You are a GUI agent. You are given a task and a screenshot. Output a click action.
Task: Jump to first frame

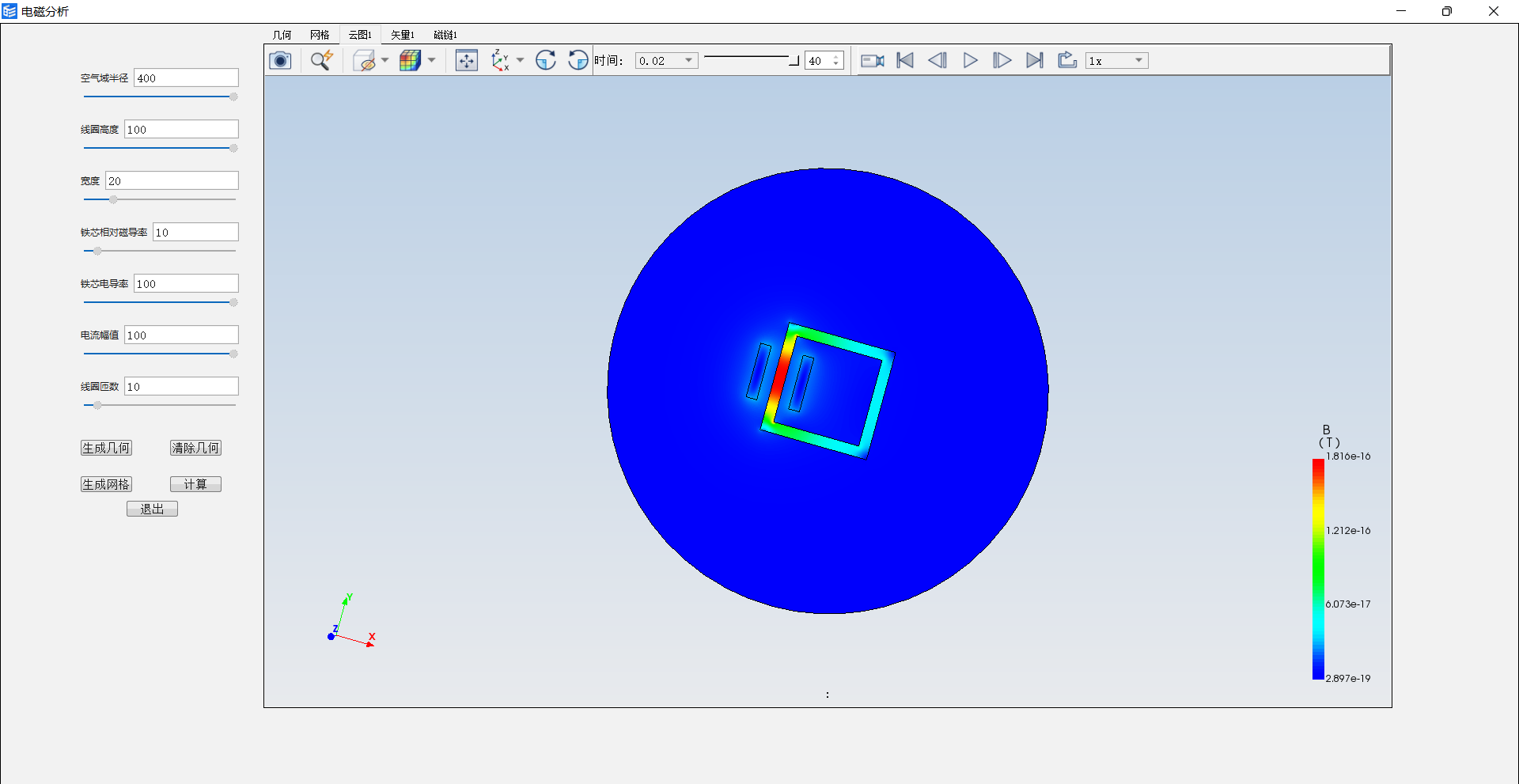[x=905, y=61]
